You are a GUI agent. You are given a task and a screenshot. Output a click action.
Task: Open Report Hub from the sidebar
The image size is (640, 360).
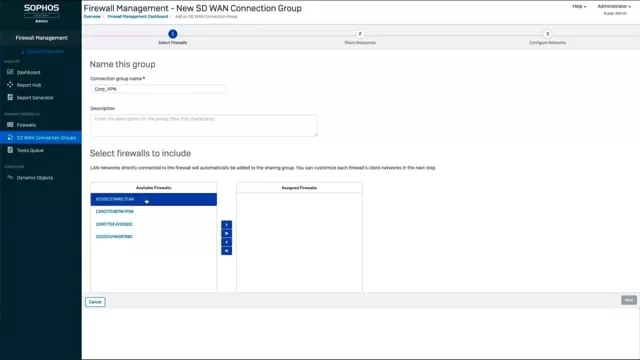29,85
